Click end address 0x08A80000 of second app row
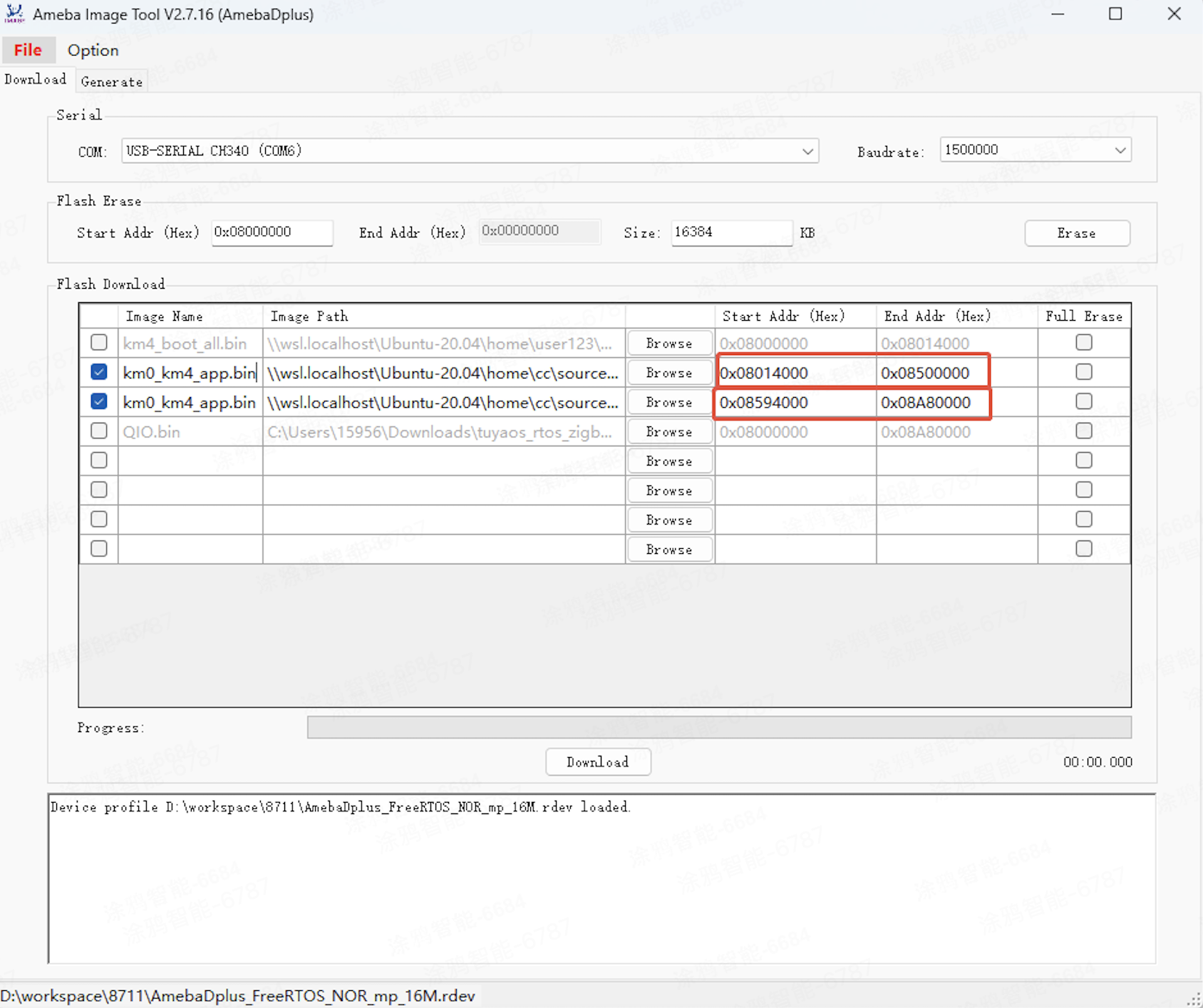The image size is (1203, 1008). point(934,403)
